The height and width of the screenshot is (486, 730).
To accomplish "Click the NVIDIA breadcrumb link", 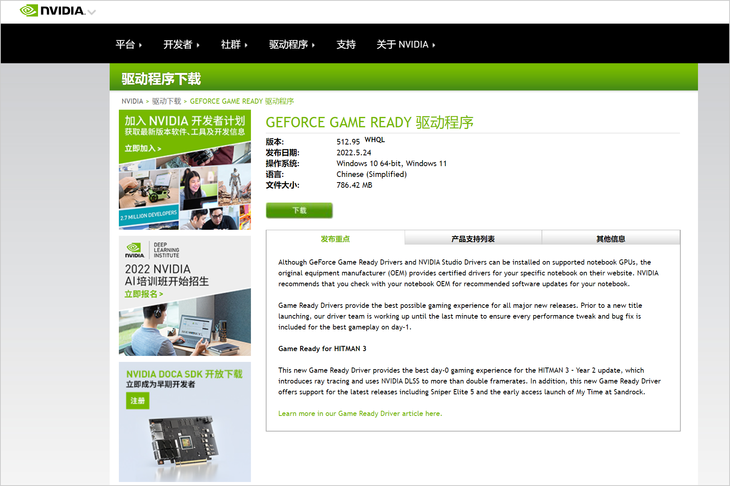I will point(132,101).
